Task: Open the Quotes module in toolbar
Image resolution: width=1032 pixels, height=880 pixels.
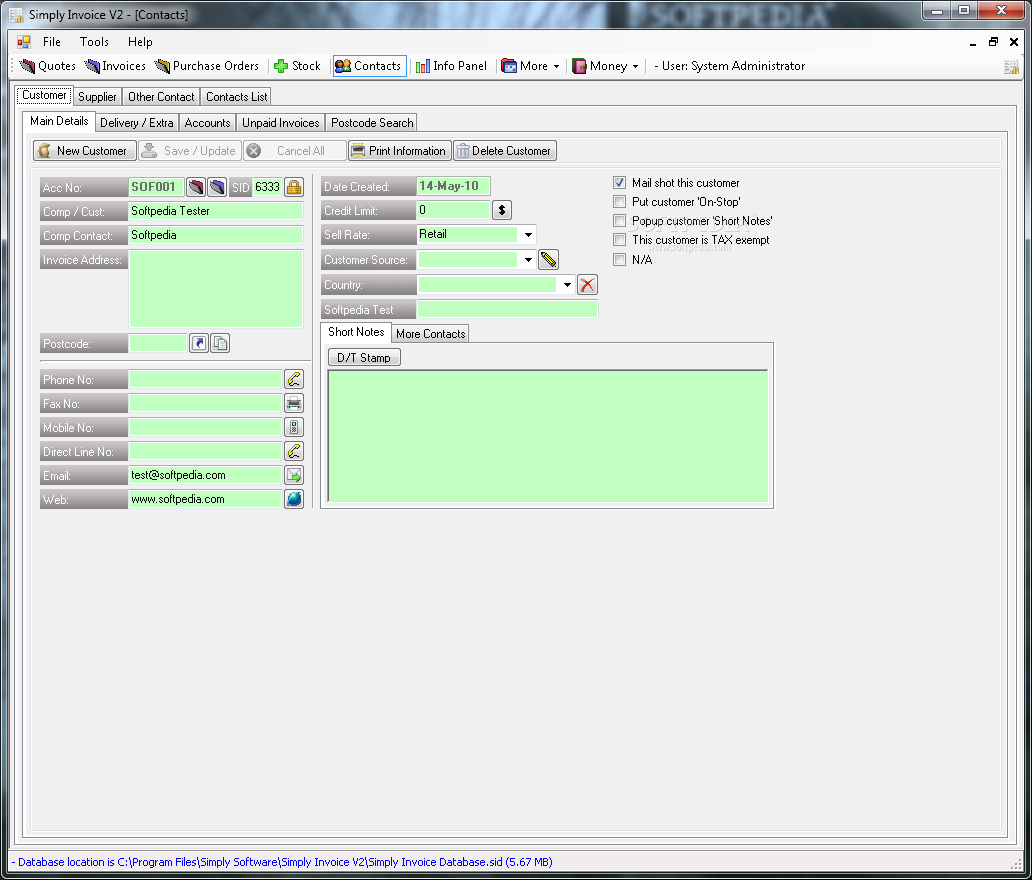Action: [47, 66]
